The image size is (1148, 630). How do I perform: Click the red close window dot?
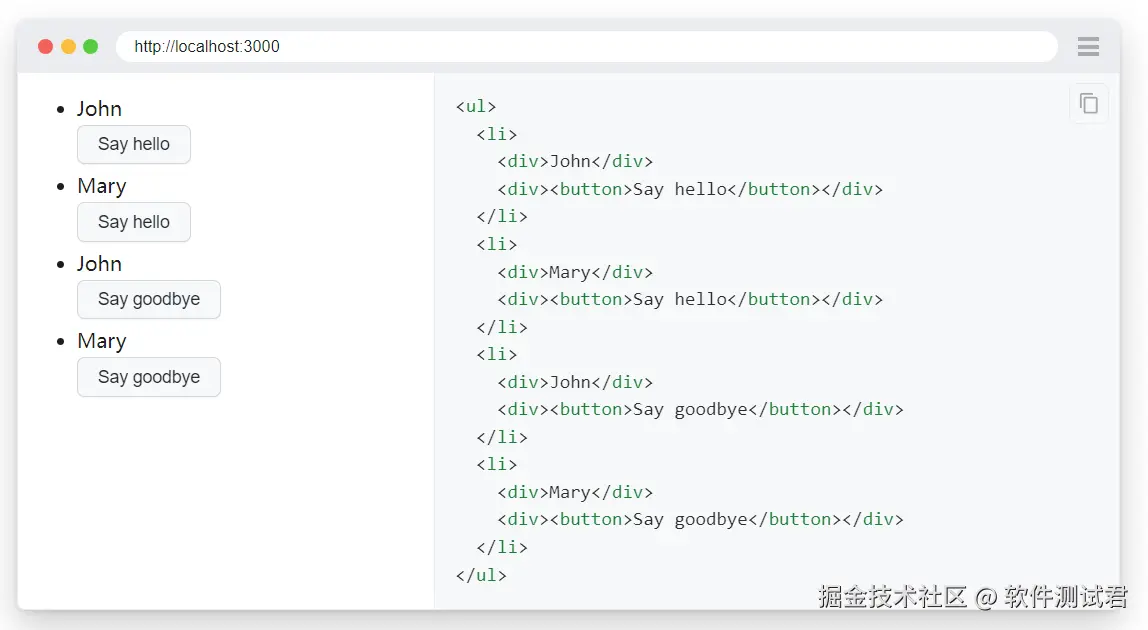[45, 46]
